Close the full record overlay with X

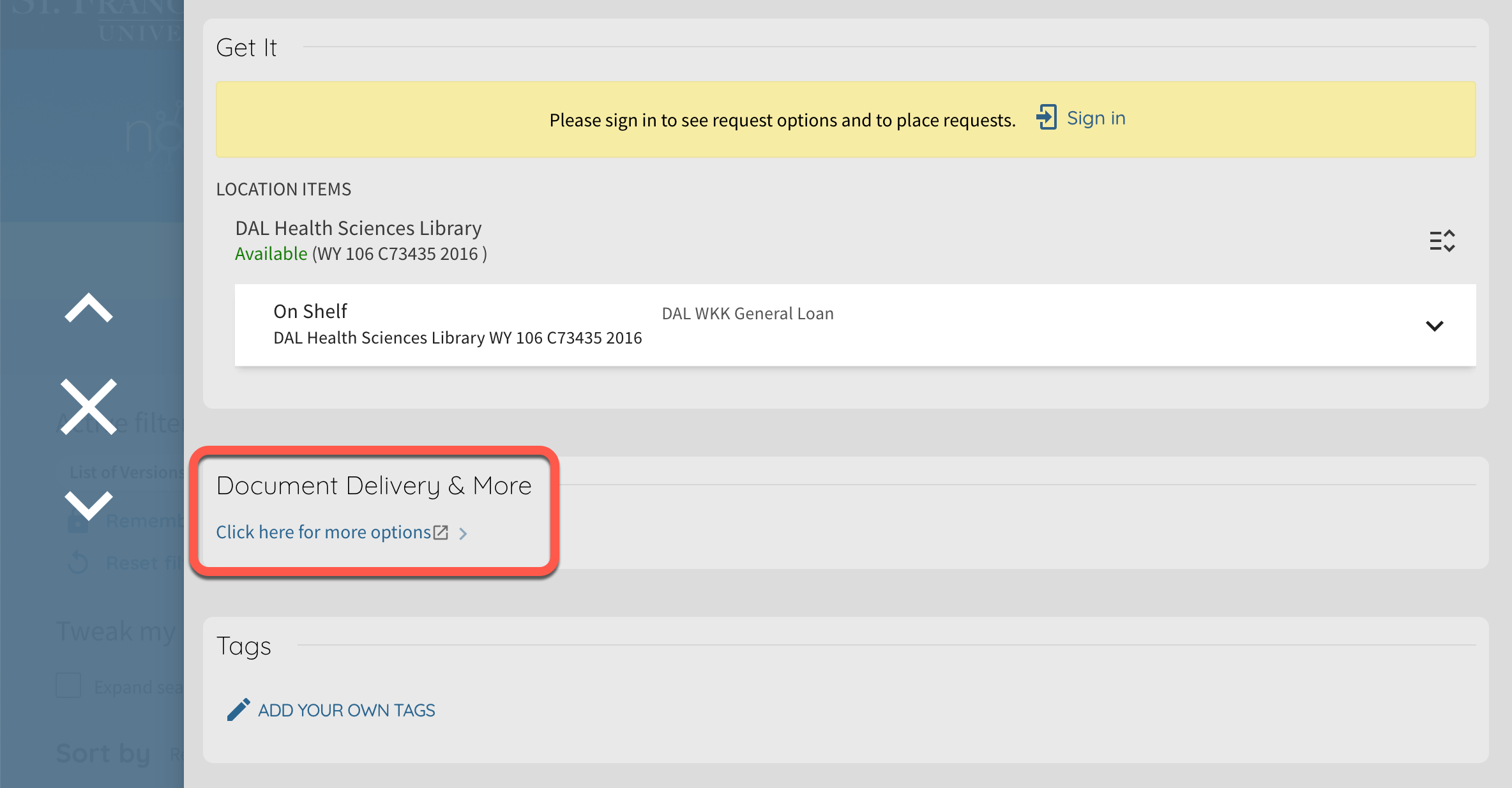coord(89,407)
